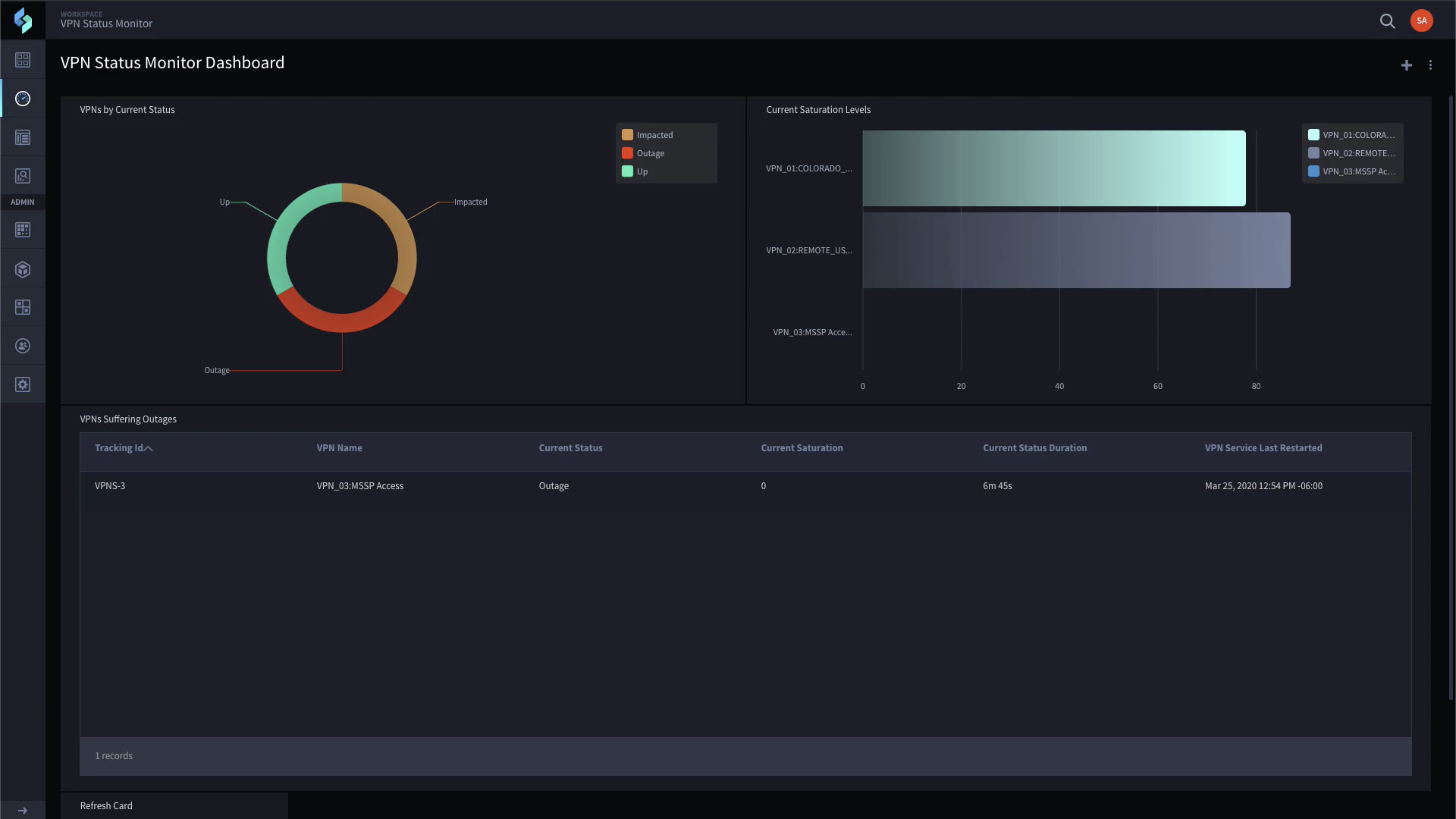The height and width of the screenshot is (819, 1456).
Task: Toggle the Up legend entry
Action: (x=635, y=171)
